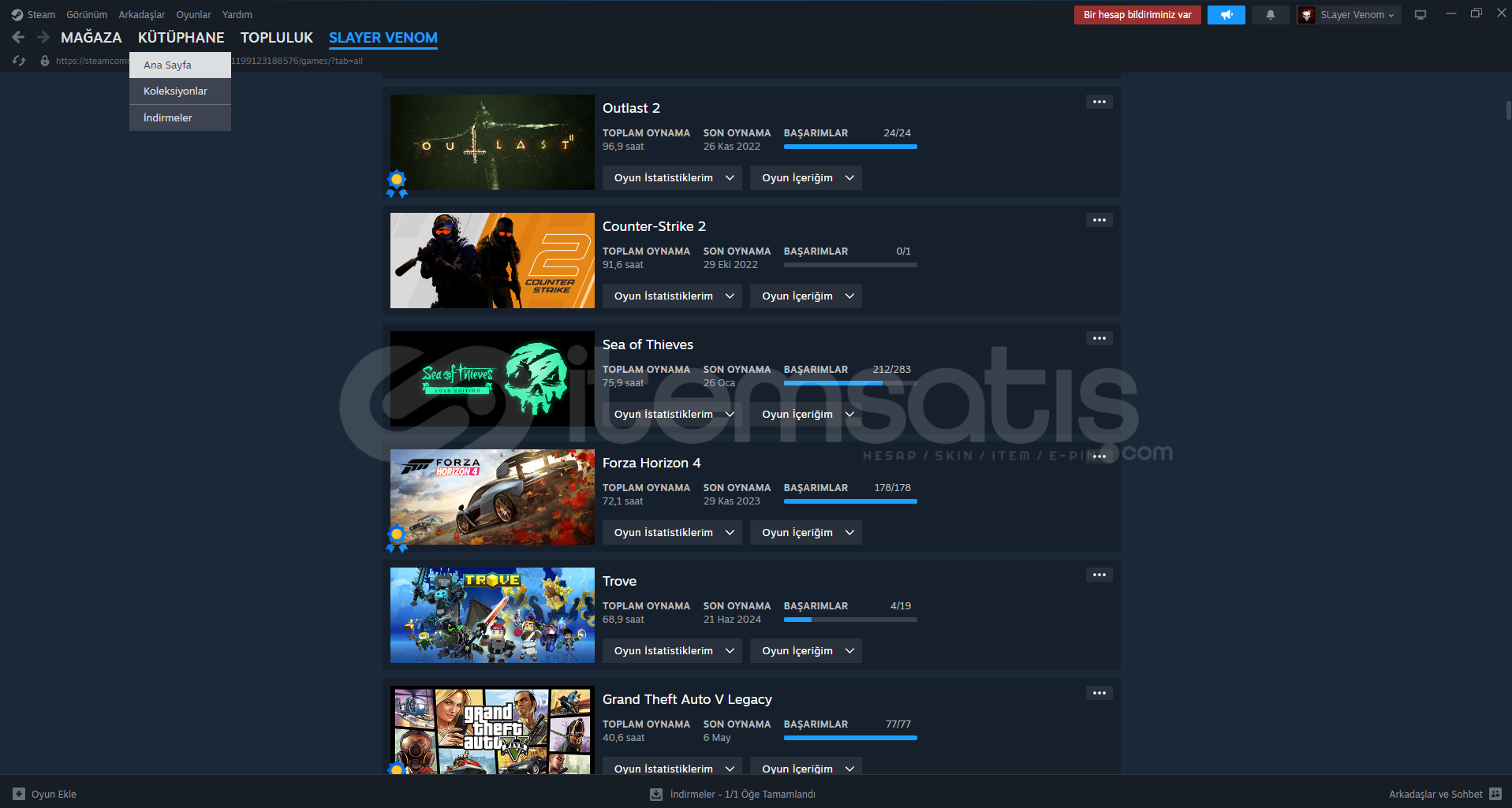Open Trove three-dot options
Image resolution: width=1512 pixels, height=808 pixels.
(x=1099, y=575)
